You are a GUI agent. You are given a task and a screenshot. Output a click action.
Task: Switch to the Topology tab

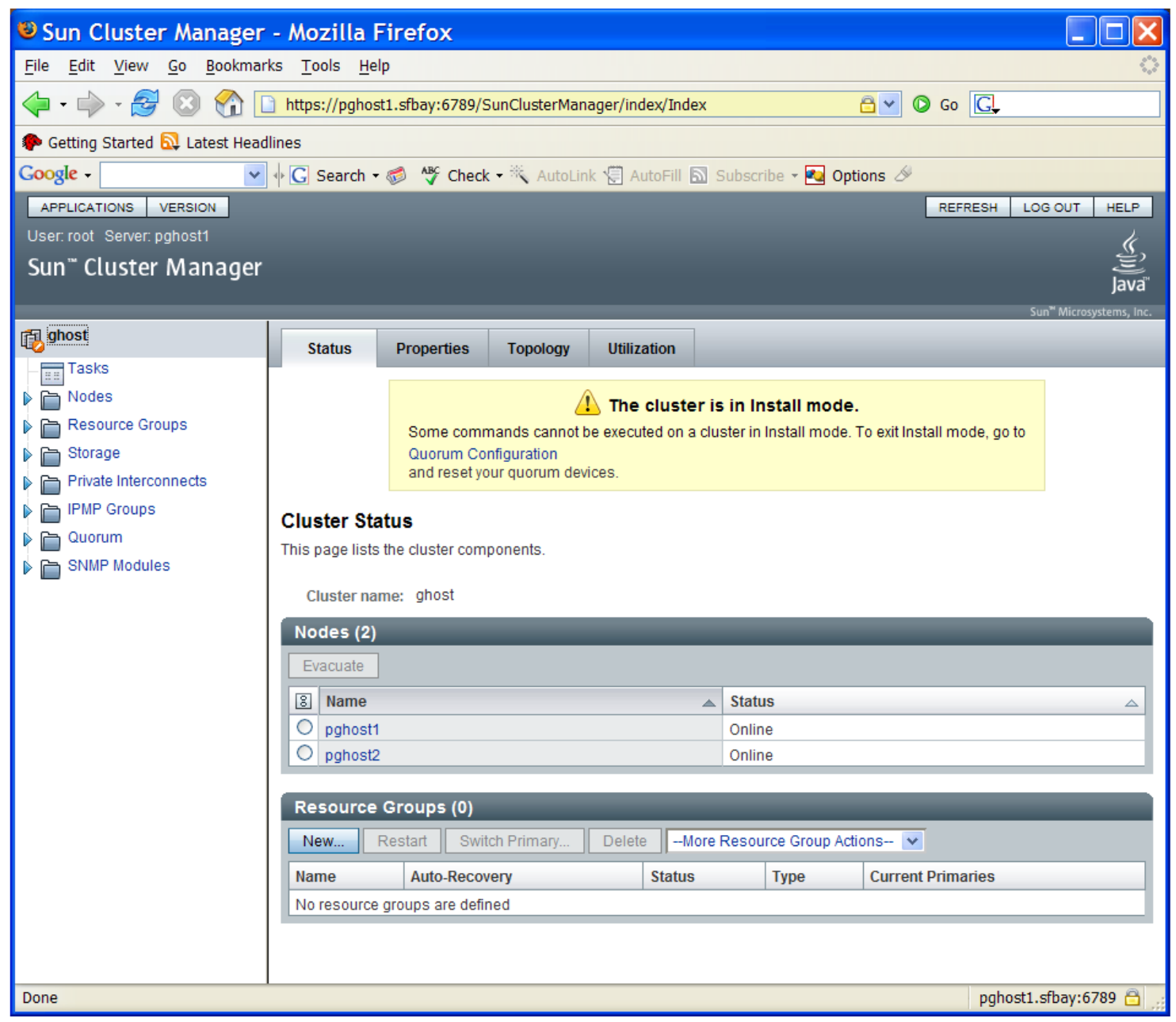[x=539, y=349]
